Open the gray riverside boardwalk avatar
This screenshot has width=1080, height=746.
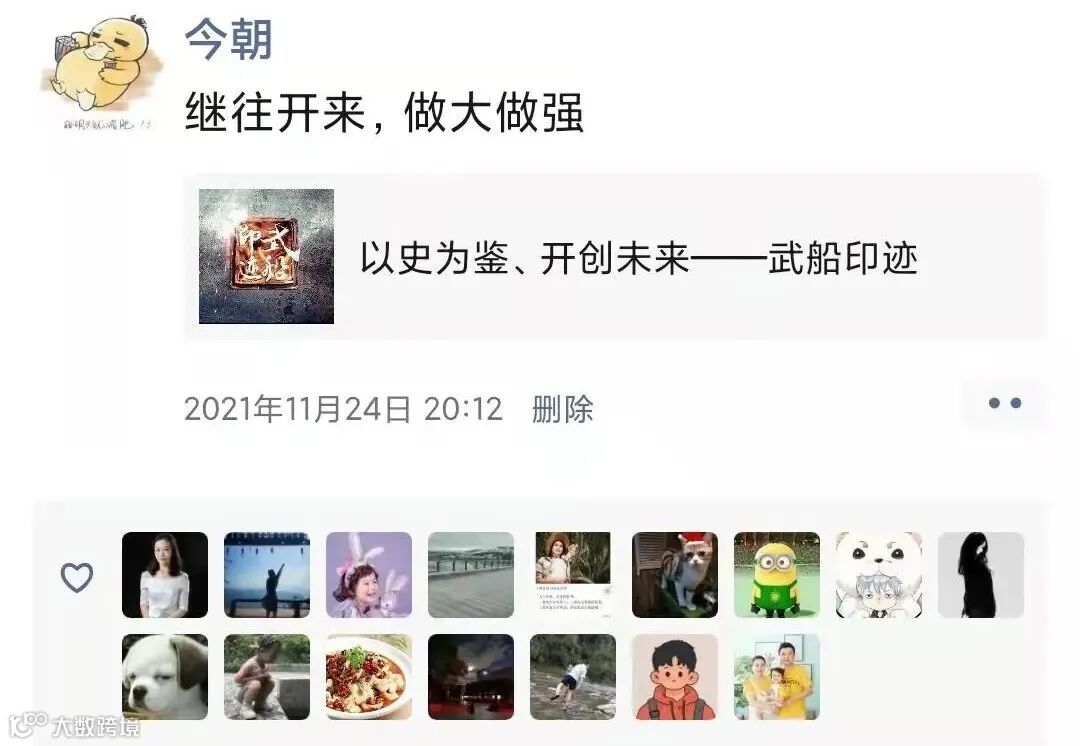[470, 574]
